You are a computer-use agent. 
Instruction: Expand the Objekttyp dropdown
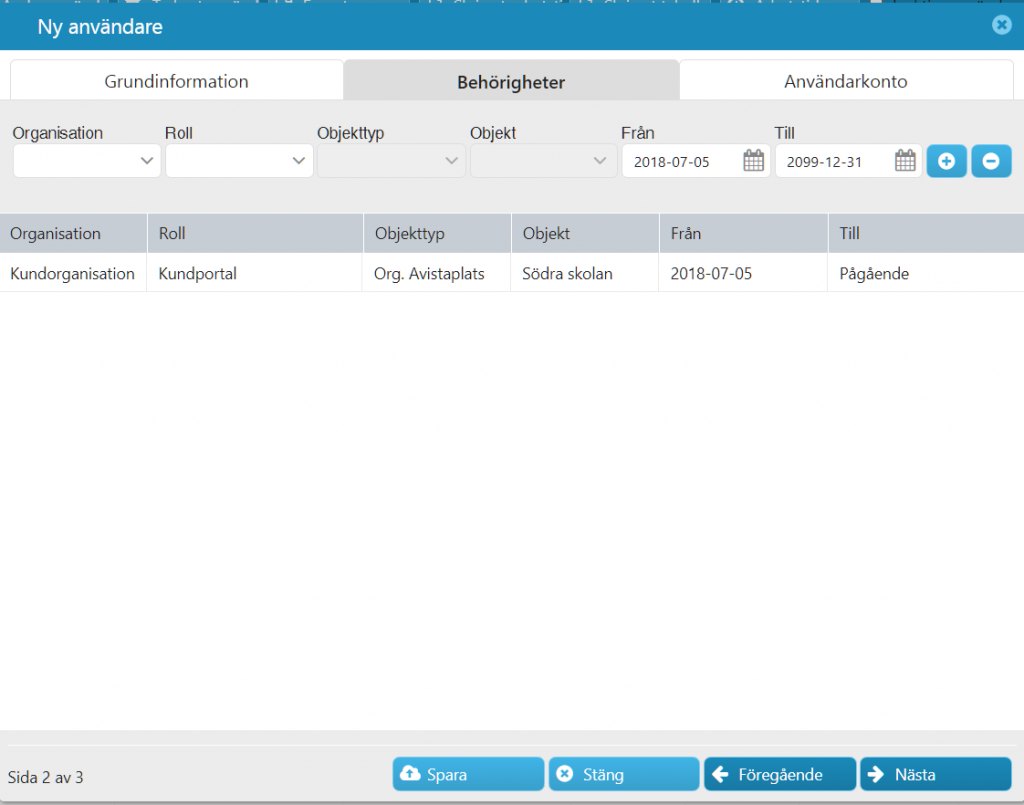click(391, 161)
